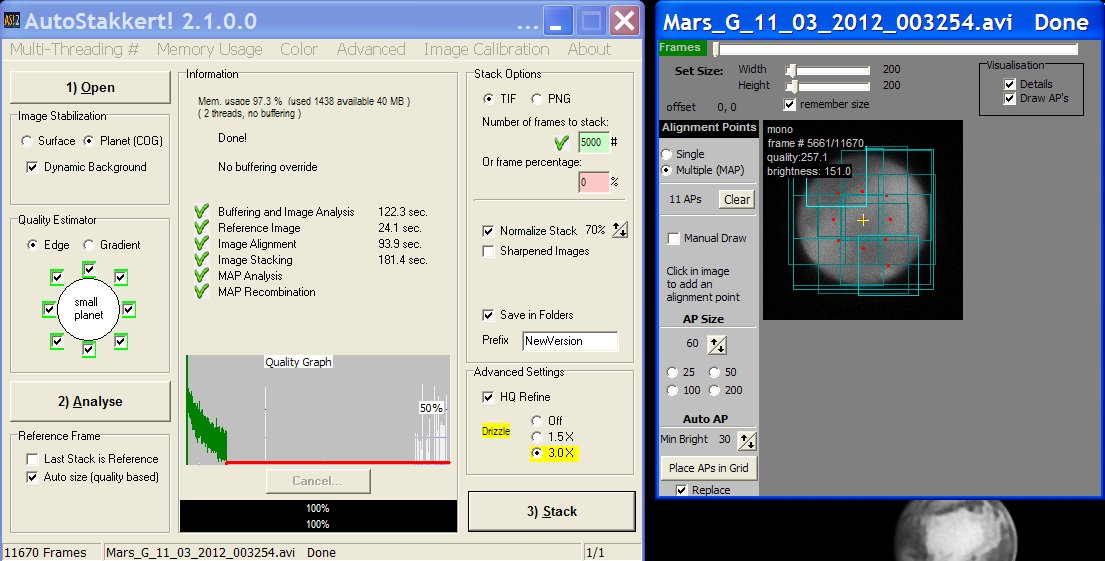Select AP size 50
This screenshot has width=1105, height=561.
715,372
